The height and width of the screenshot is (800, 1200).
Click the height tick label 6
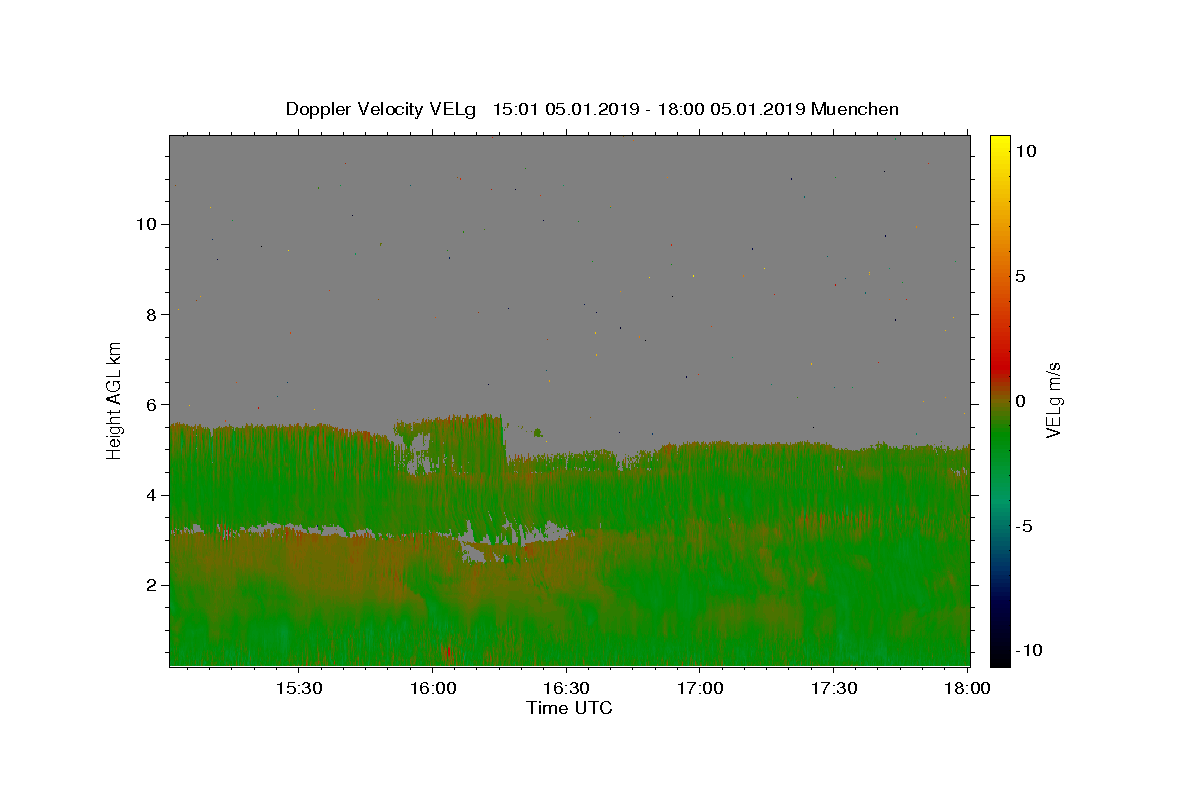click(x=154, y=404)
